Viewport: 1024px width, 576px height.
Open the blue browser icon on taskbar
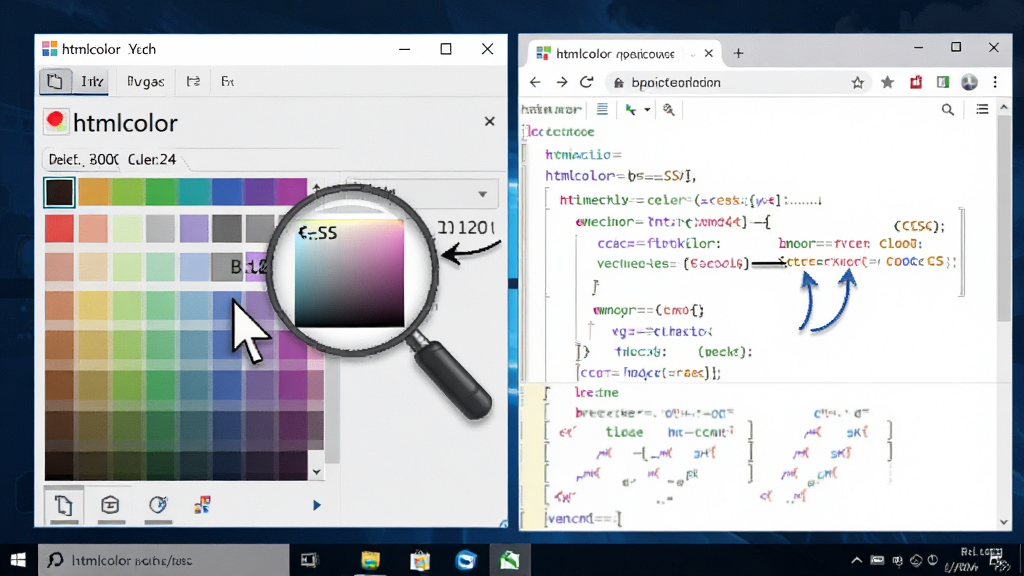(466, 560)
